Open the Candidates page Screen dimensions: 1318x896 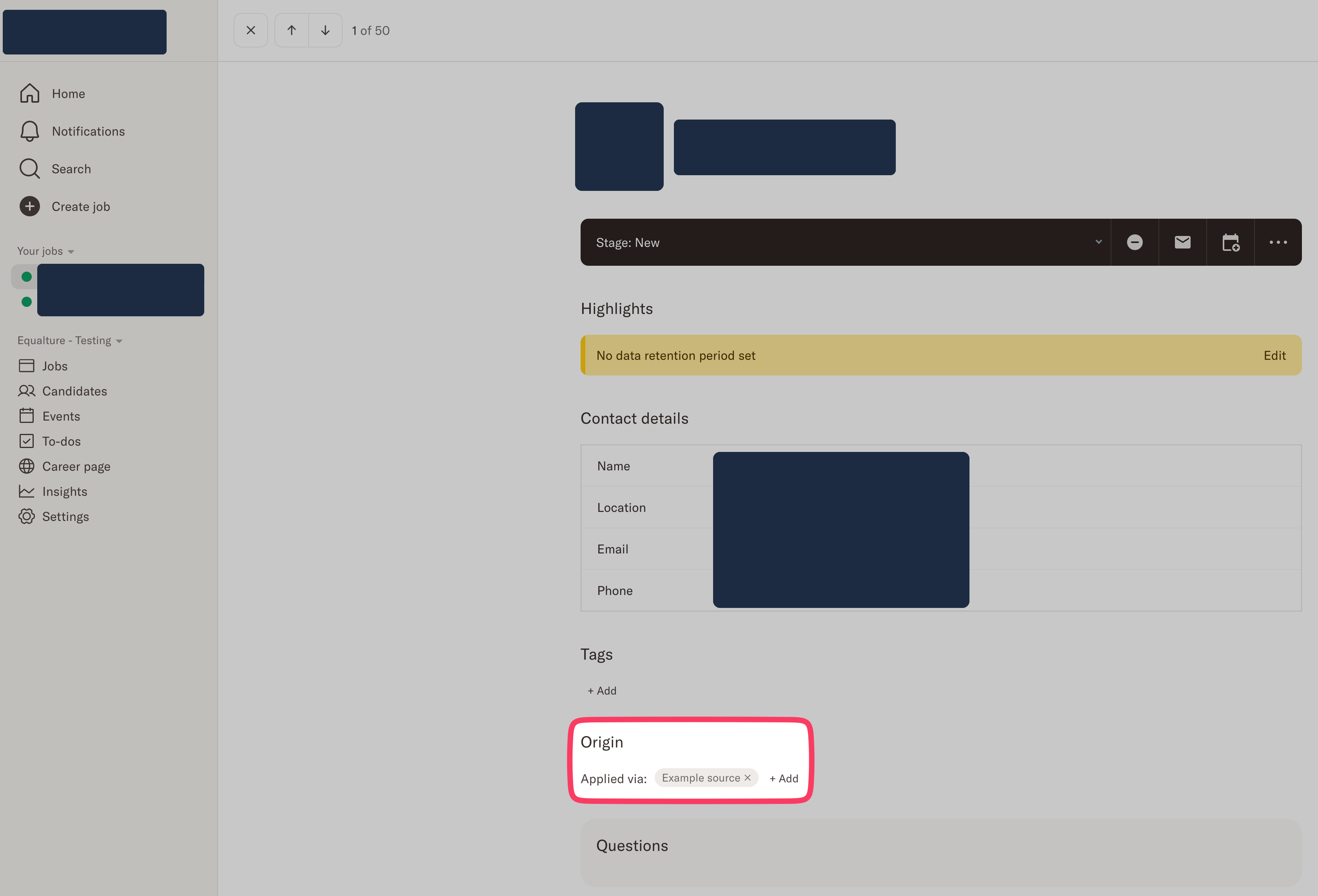coord(74,391)
